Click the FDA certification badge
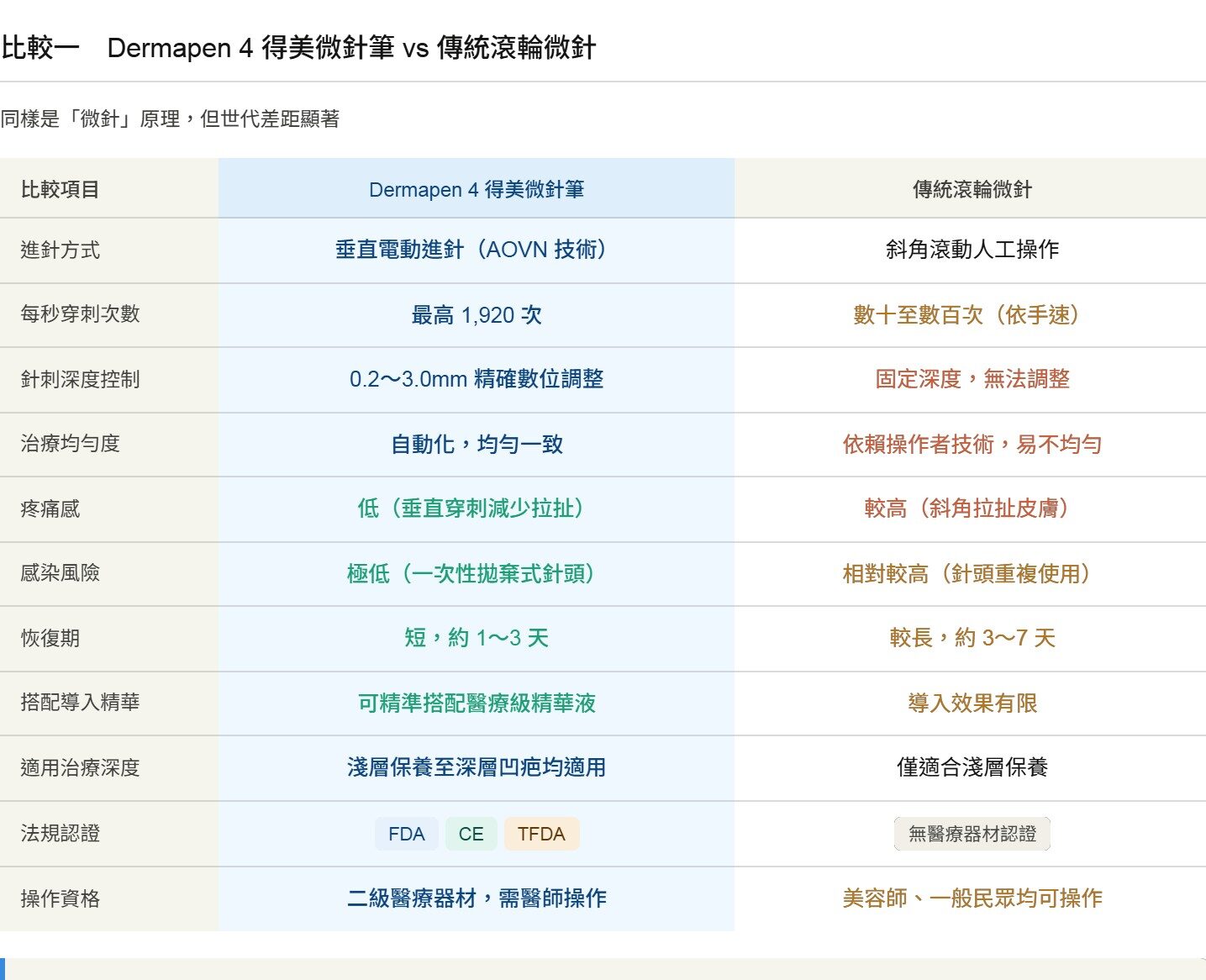The height and width of the screenshot is (980, 1206). click(407, 834)
